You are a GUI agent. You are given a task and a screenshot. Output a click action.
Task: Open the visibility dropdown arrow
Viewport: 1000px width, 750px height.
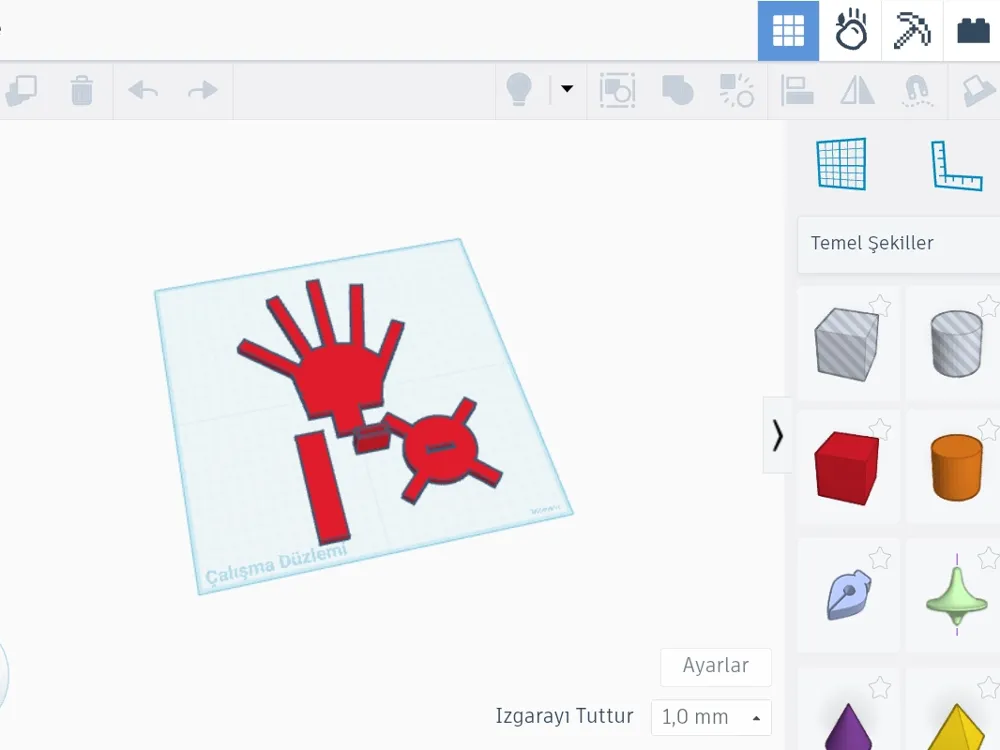tap(566, 89)
